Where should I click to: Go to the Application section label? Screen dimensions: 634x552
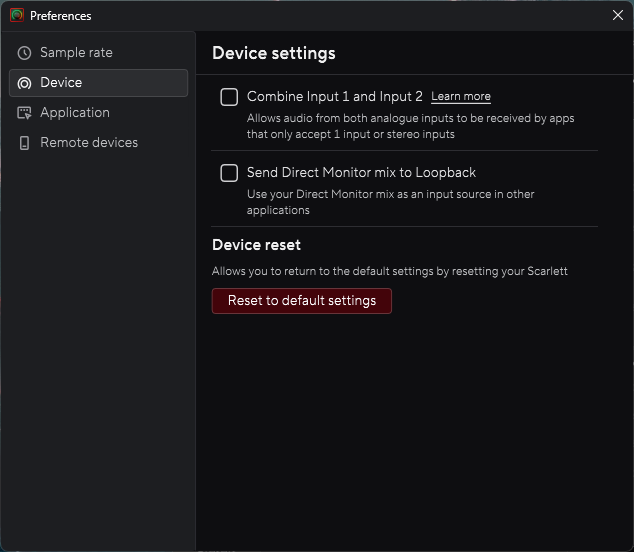tap(75, 113)
